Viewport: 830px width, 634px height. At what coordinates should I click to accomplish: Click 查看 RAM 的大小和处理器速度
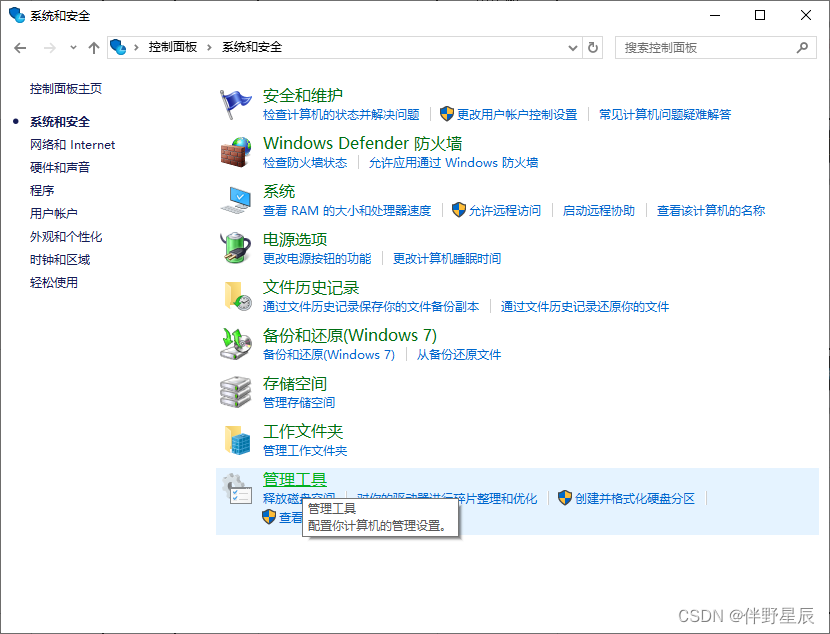[x=347, y=211]
